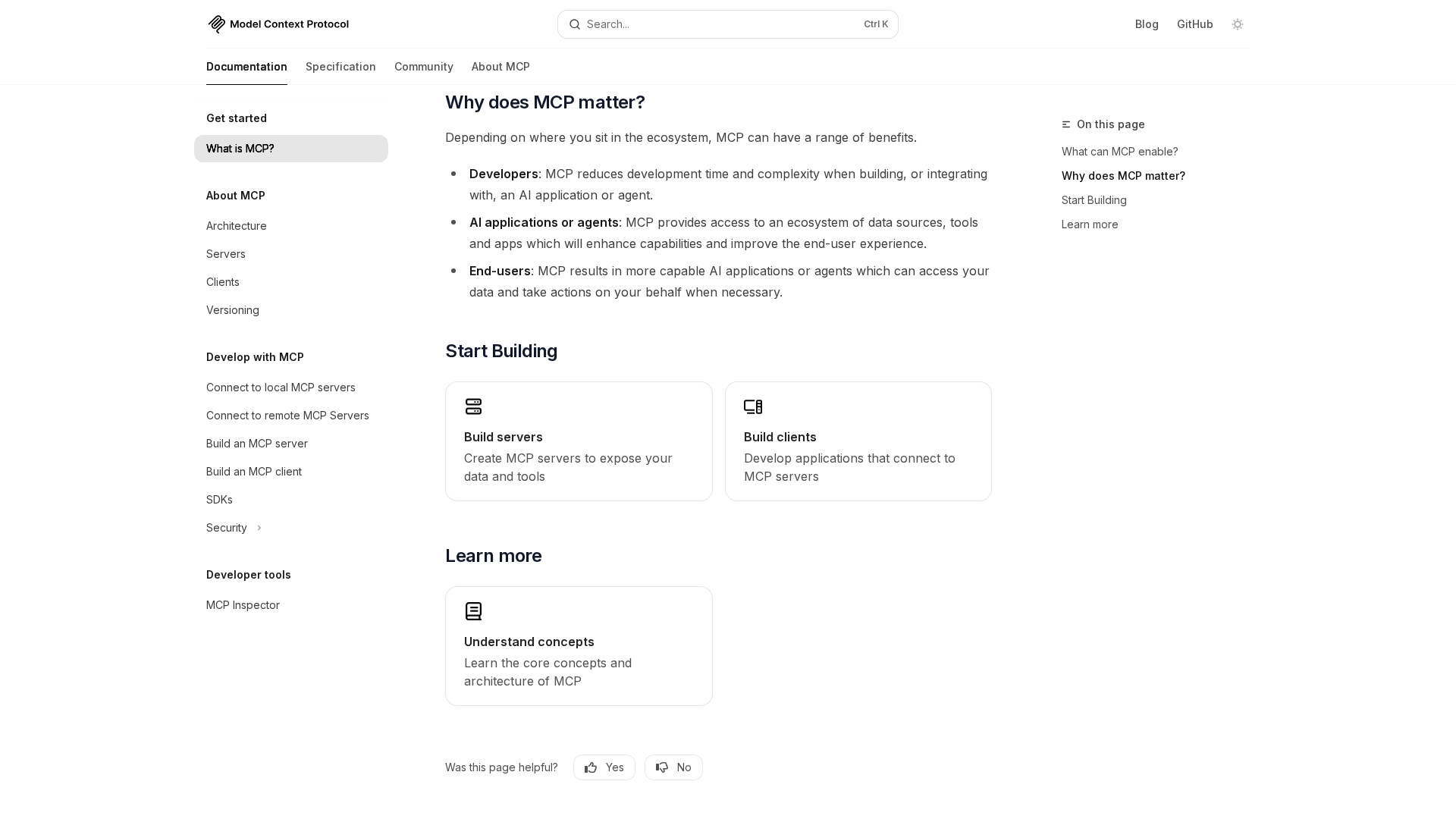Open MCP Inspector under Developer tools

(243, 604)
